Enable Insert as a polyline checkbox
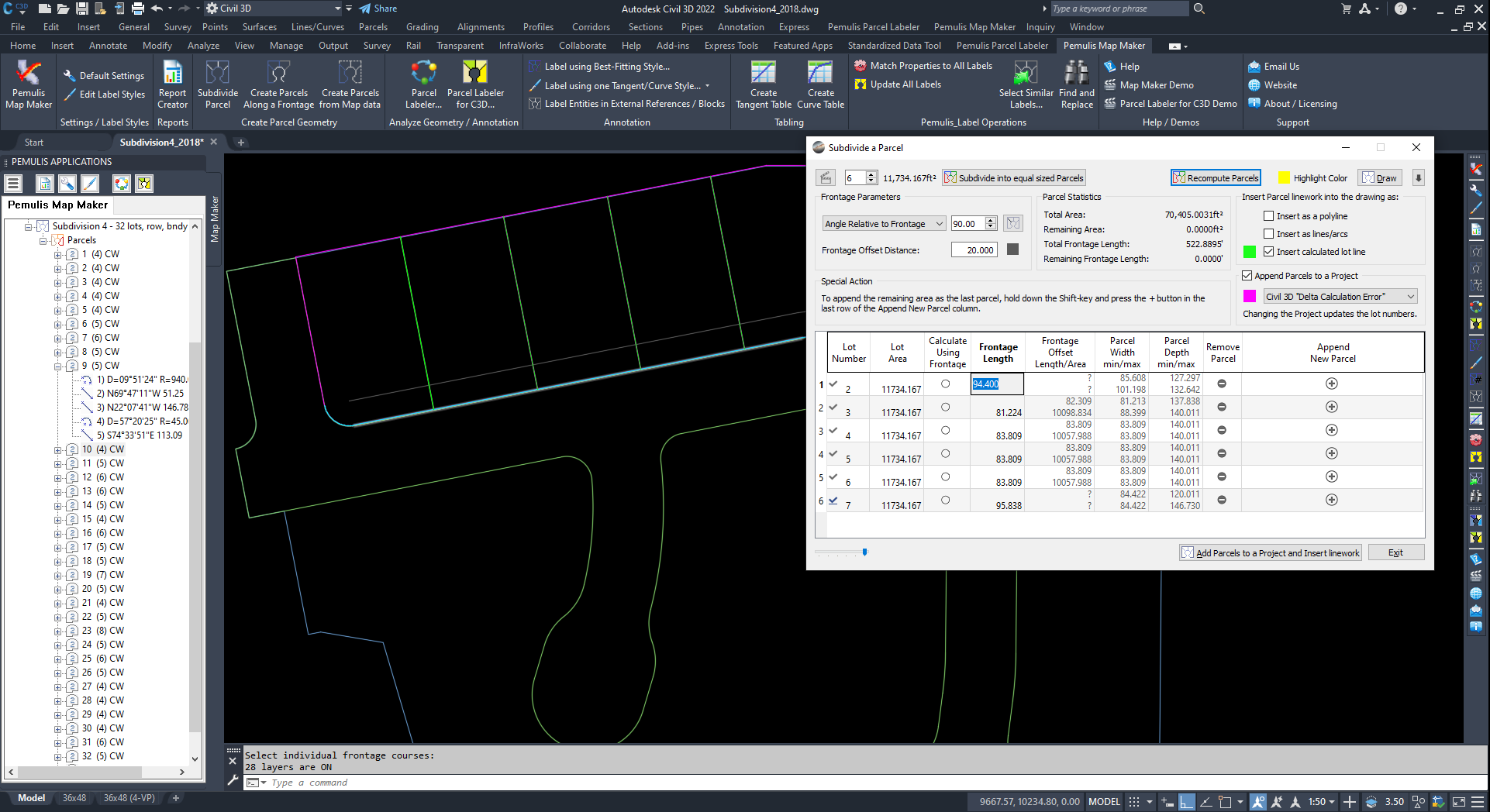The width and height of the screenshot is (1490, 812). click(1269, 216)
